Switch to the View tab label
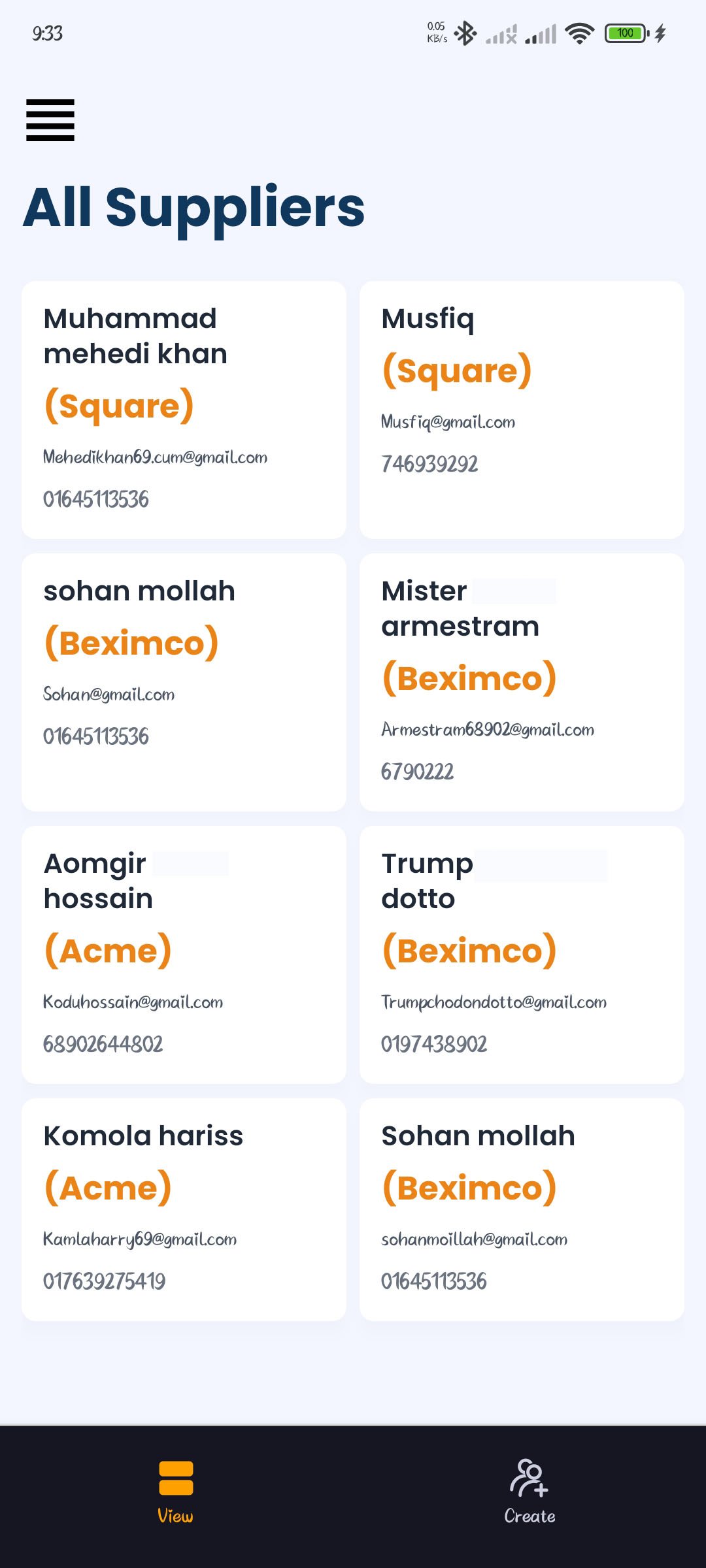The width and height of the screenshot is (706, 1568). pyautogui.click(x=175, y=1516)
